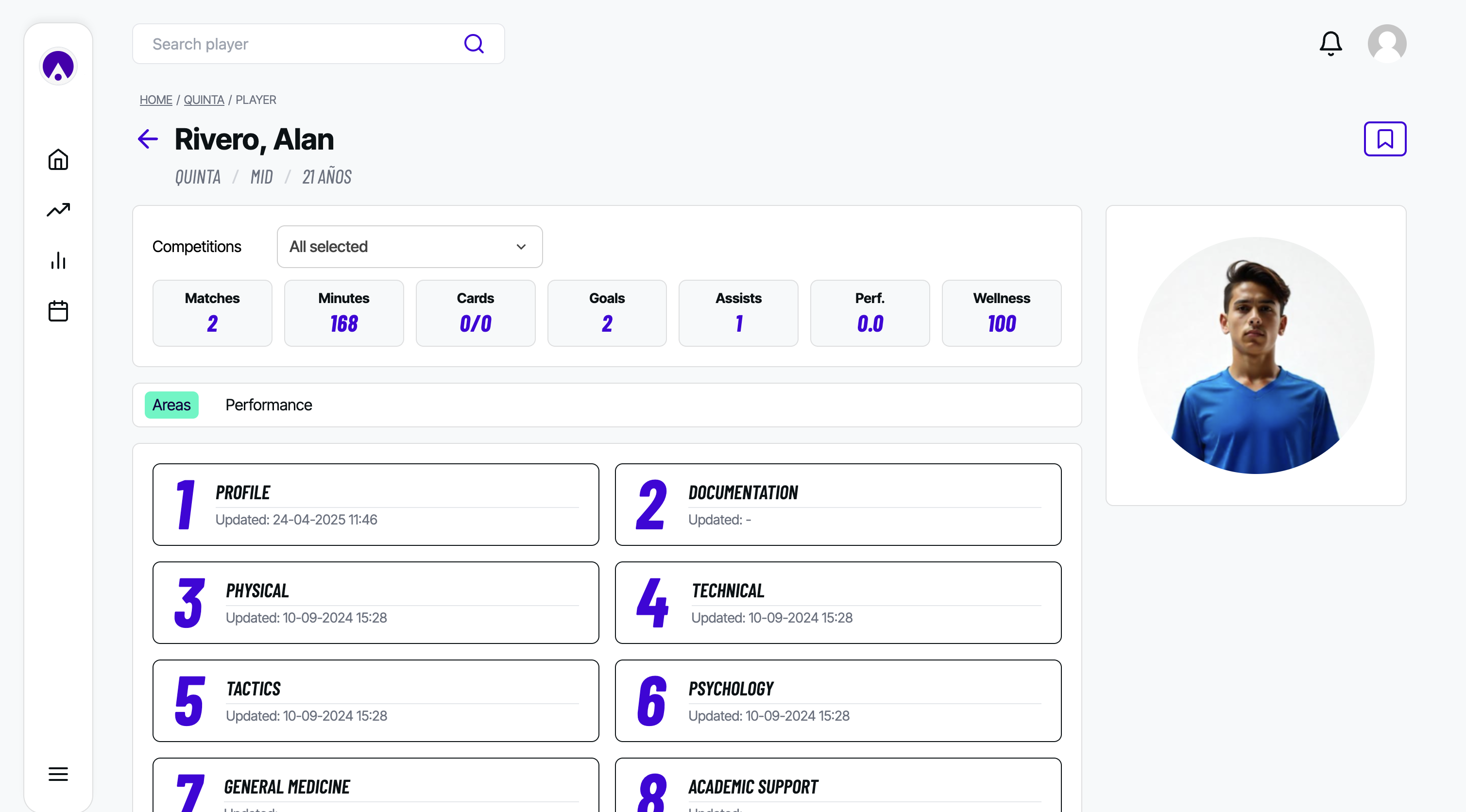
Task: Follow the HOME breadcrumb link
Action: 156,100
